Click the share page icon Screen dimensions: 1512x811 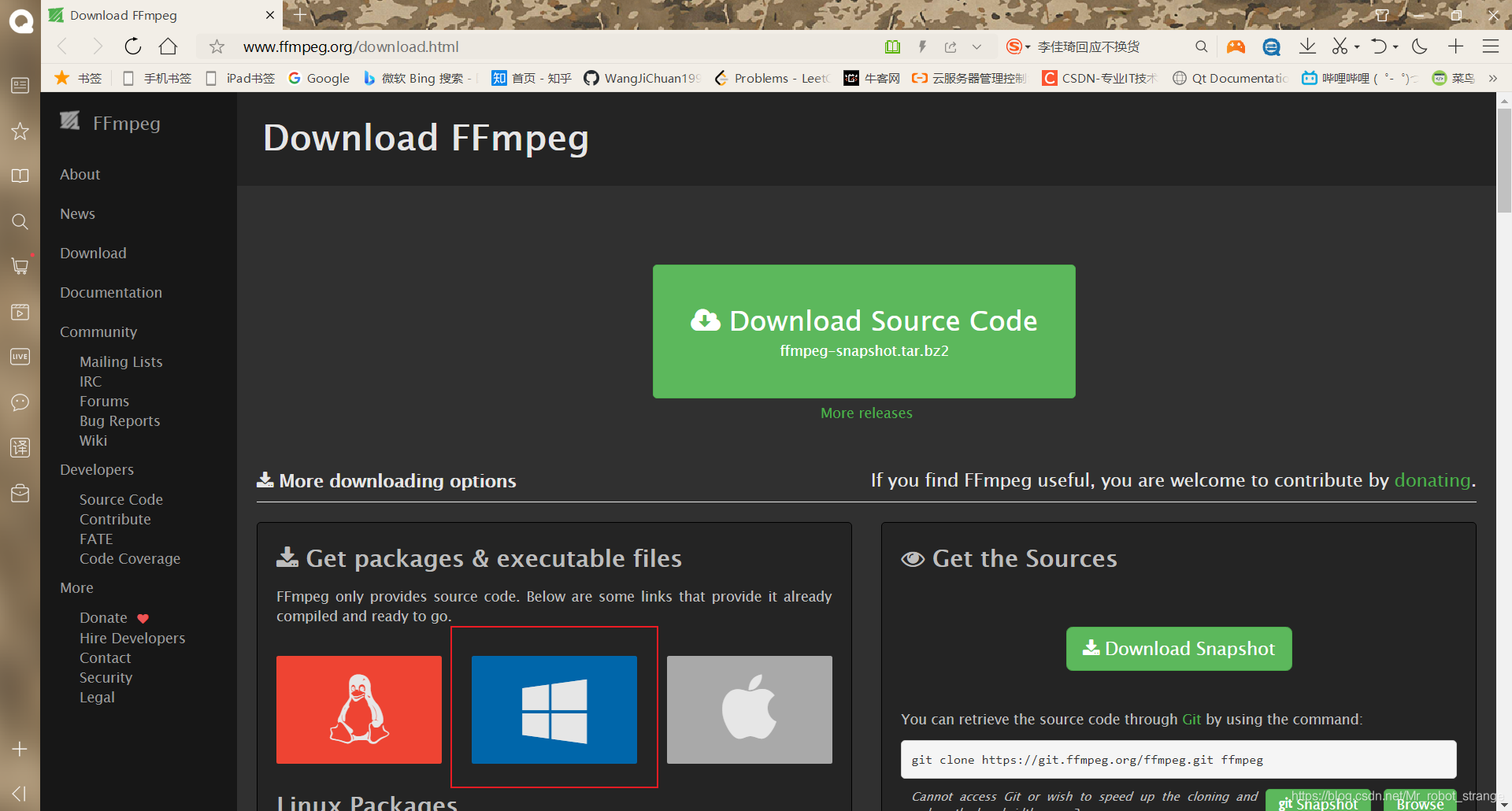[x=951, y=47]
